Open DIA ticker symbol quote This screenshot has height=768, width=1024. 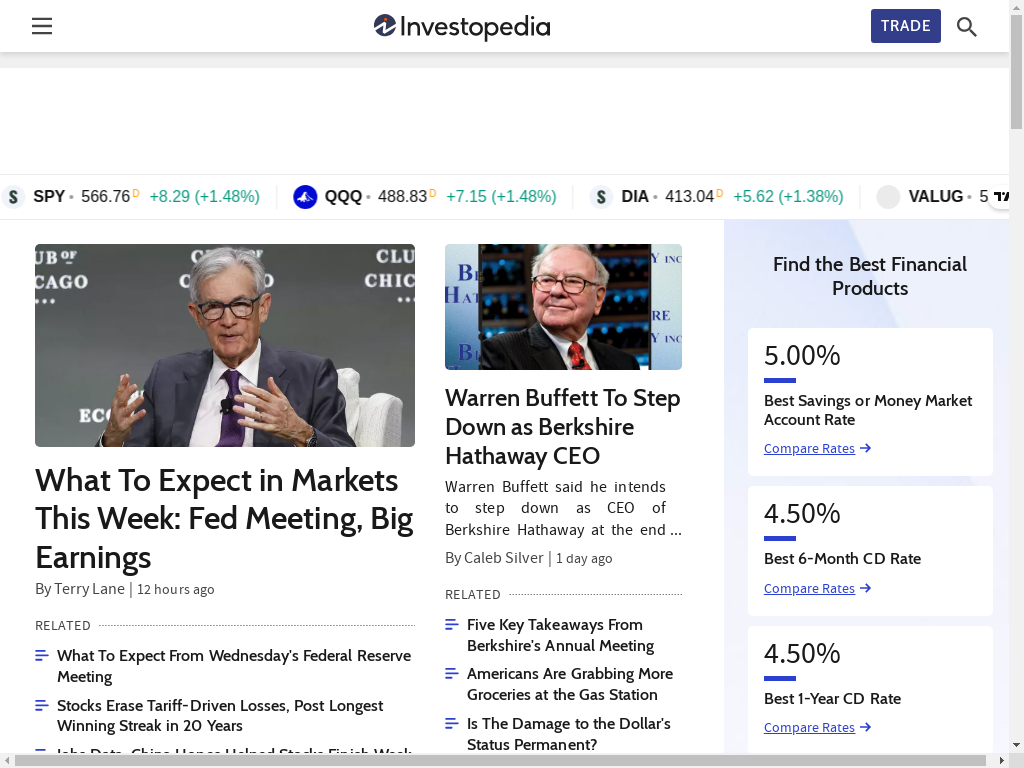click(x=635, y=197)
